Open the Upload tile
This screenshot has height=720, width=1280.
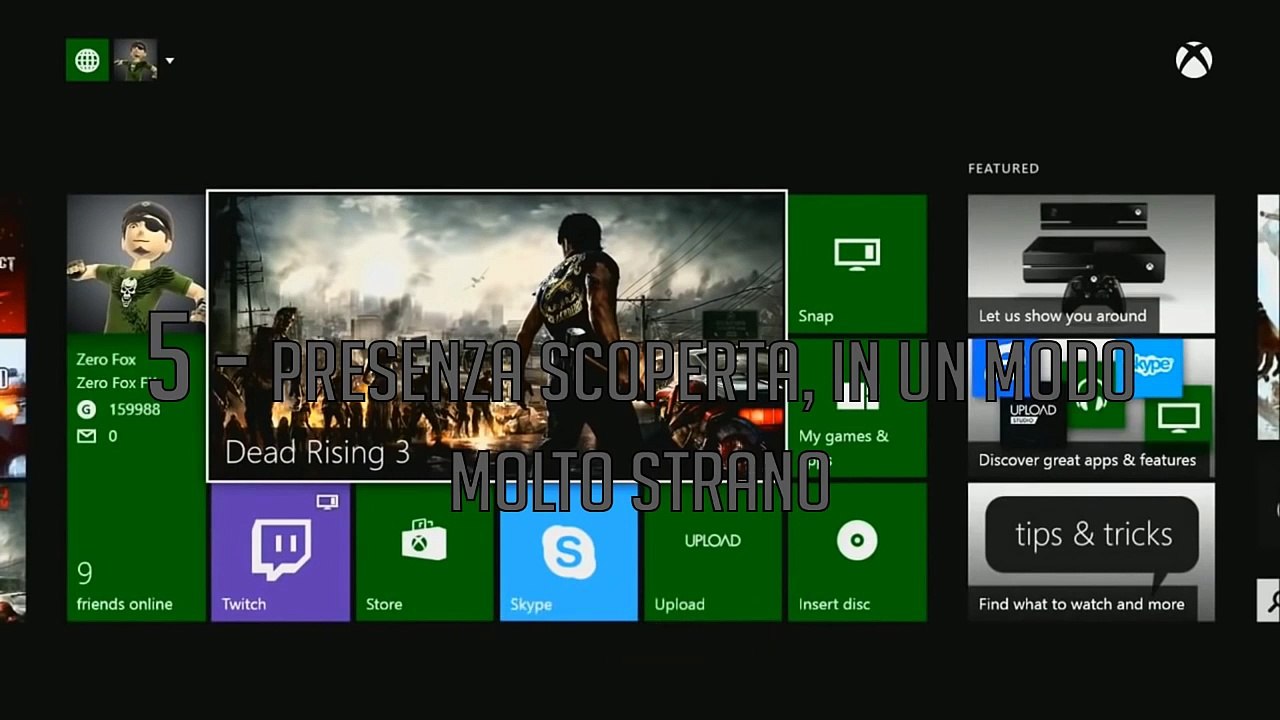coord(713,552)
